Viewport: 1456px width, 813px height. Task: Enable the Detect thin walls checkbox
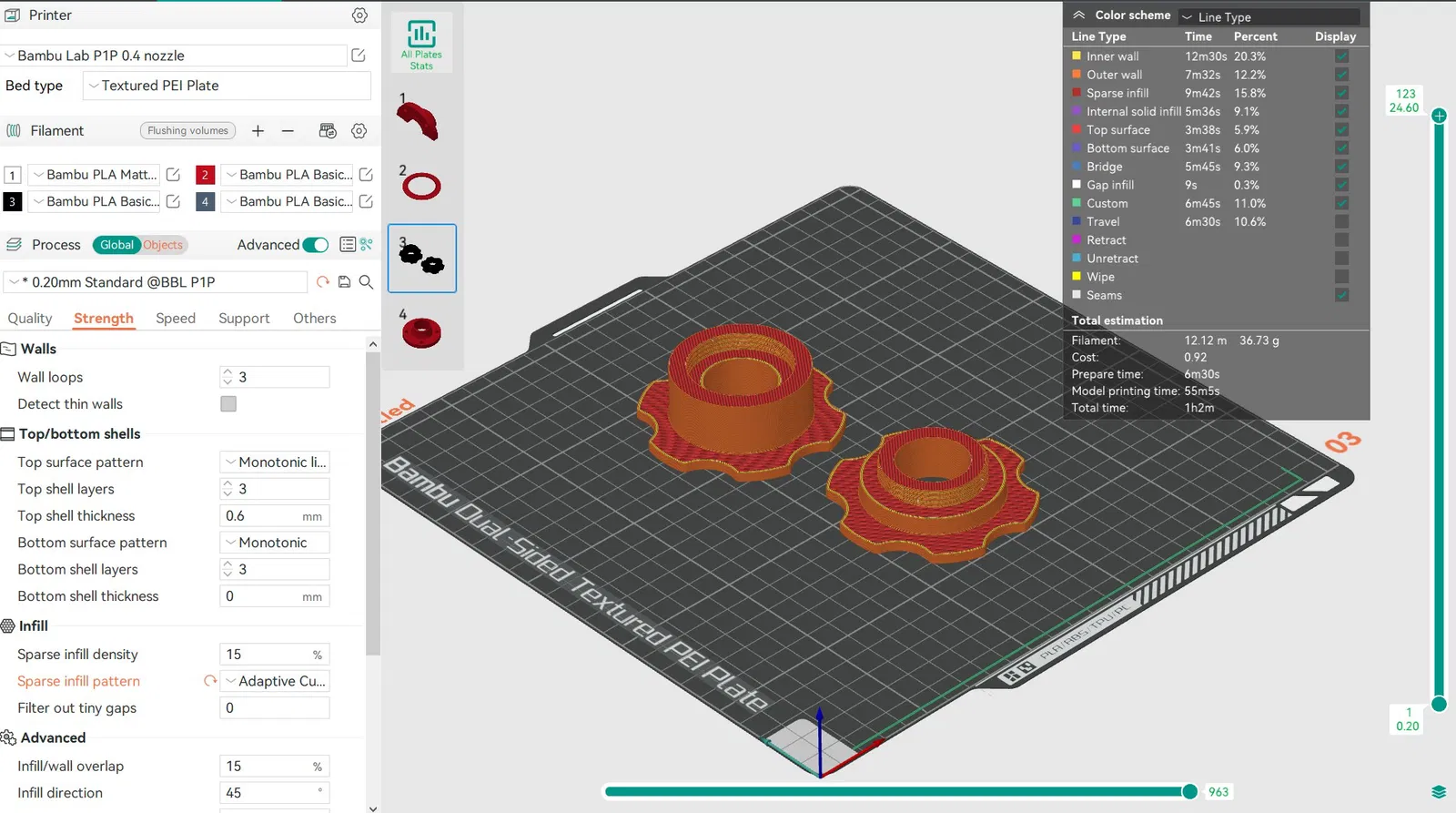pyautogui.click(x=228, y=403)
